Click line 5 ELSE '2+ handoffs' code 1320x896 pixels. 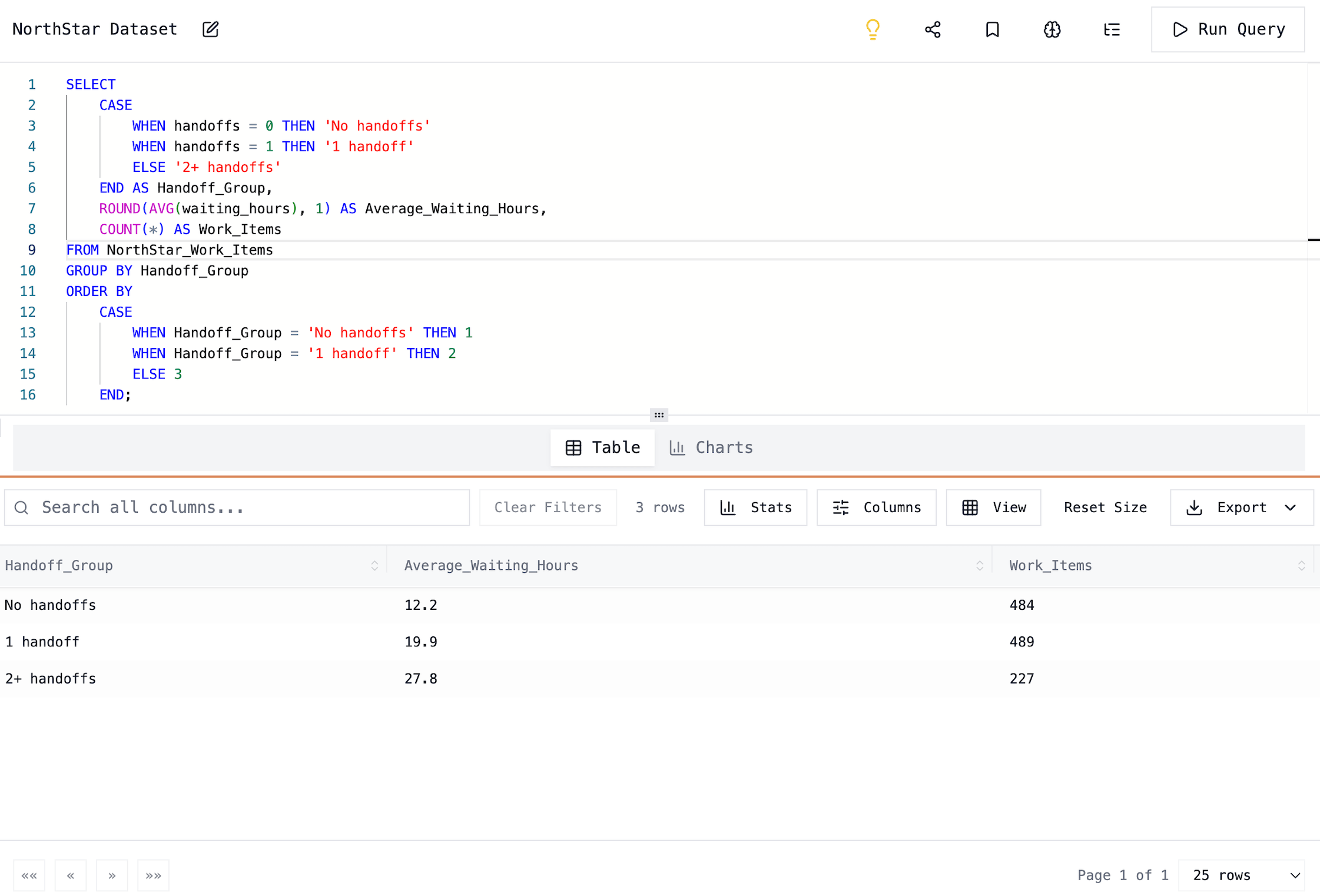tap(207, 168)
